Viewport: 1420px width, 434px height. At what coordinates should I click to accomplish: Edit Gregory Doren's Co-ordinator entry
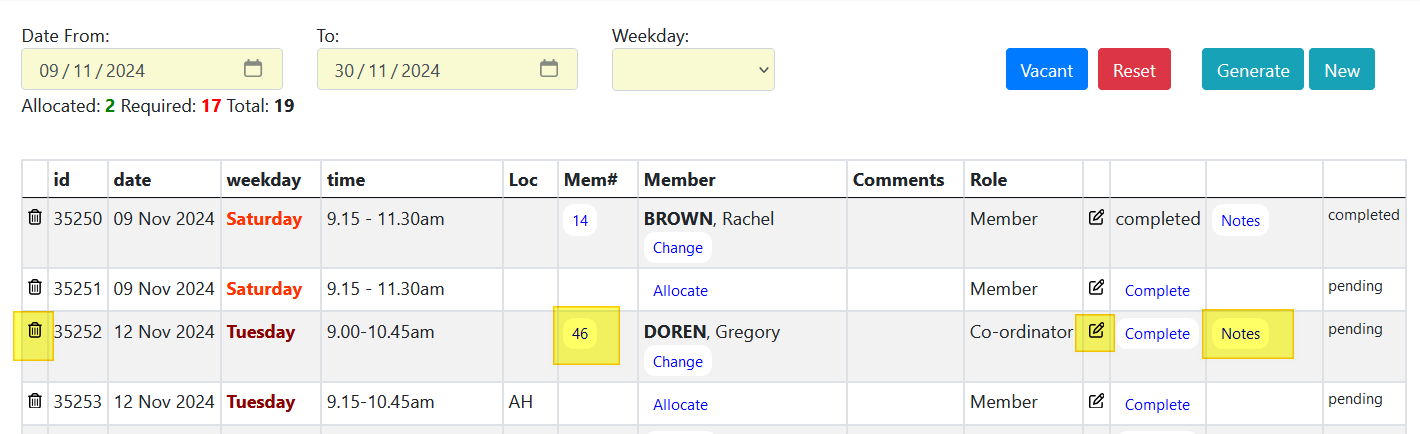[1096, 330]
